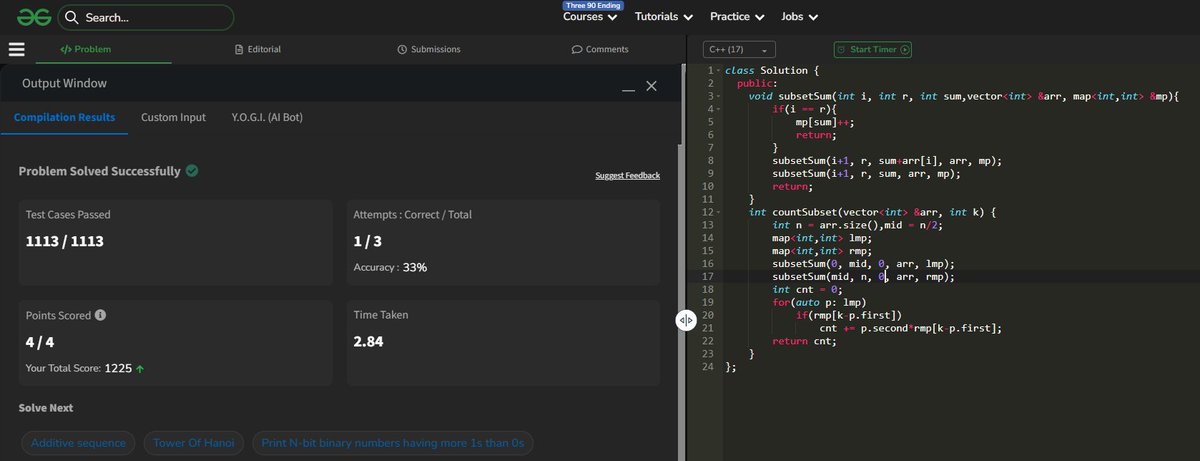Screen dimensions: 1200x461
Task: Click the 'int cnt = 0;' code line
Action: tap(807, 289)
